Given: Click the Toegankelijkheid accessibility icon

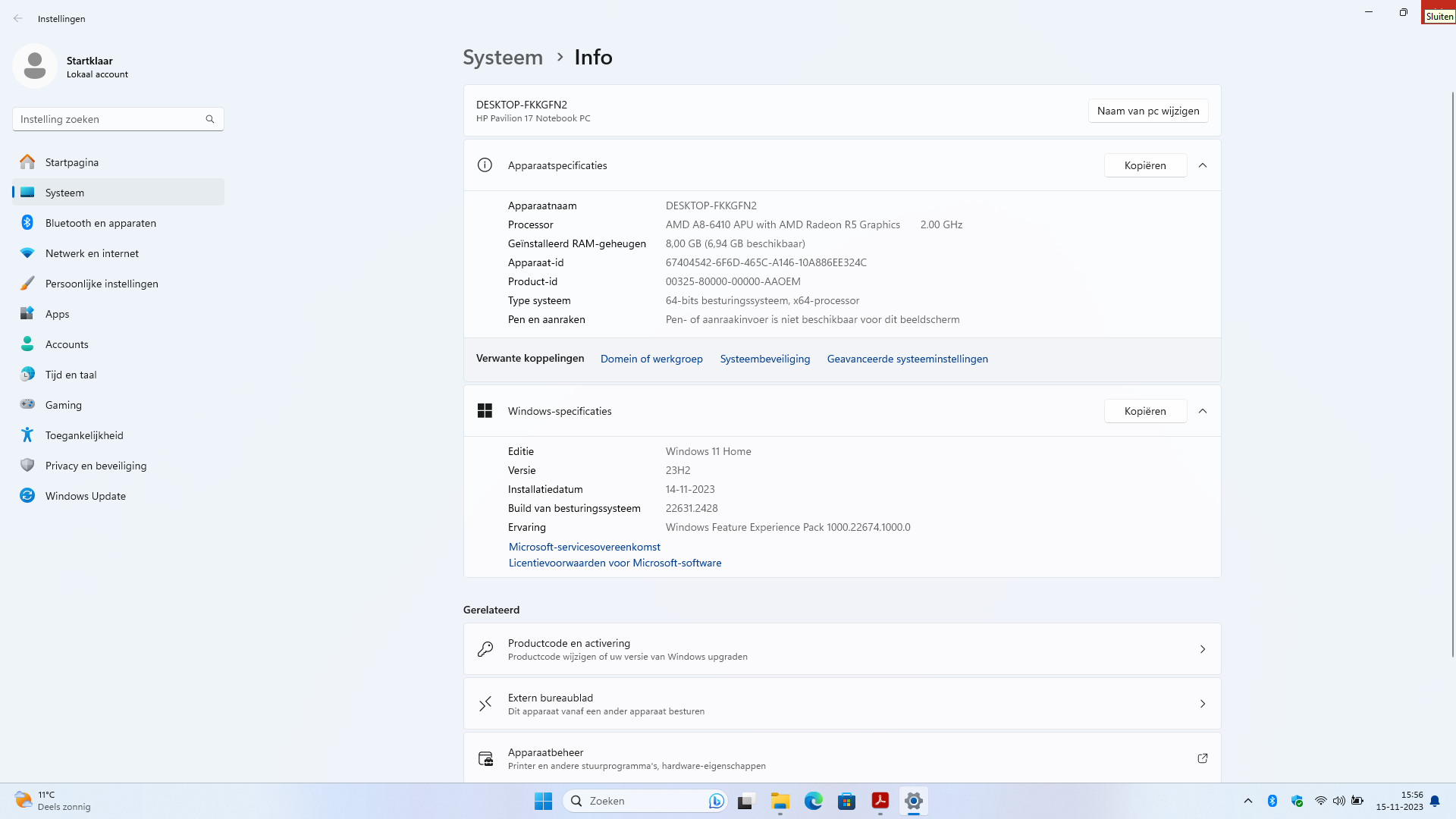Looking at the screenshot, I should [27, 435].
